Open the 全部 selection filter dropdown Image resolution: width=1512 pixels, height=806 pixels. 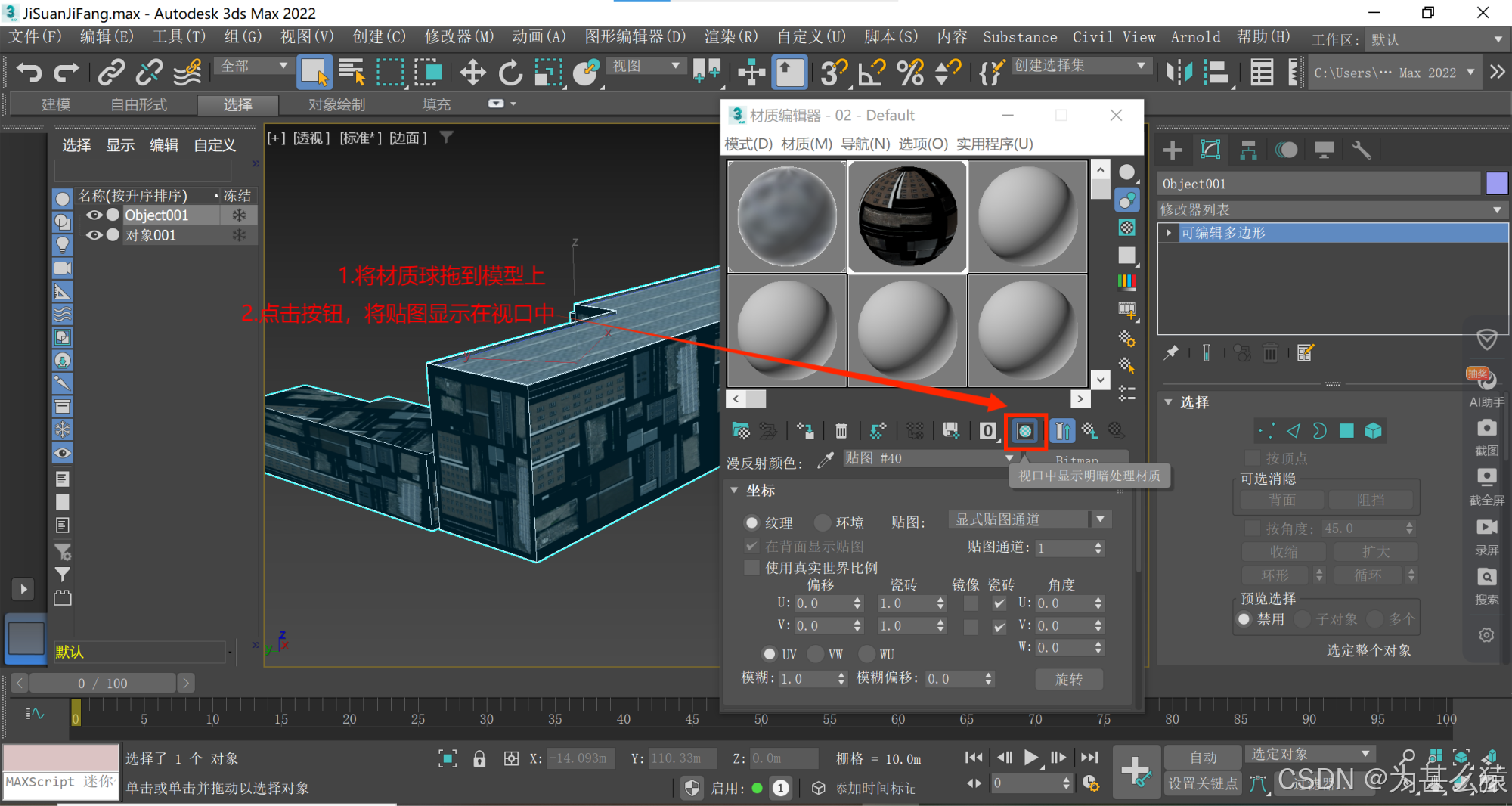tap(253, 66)
